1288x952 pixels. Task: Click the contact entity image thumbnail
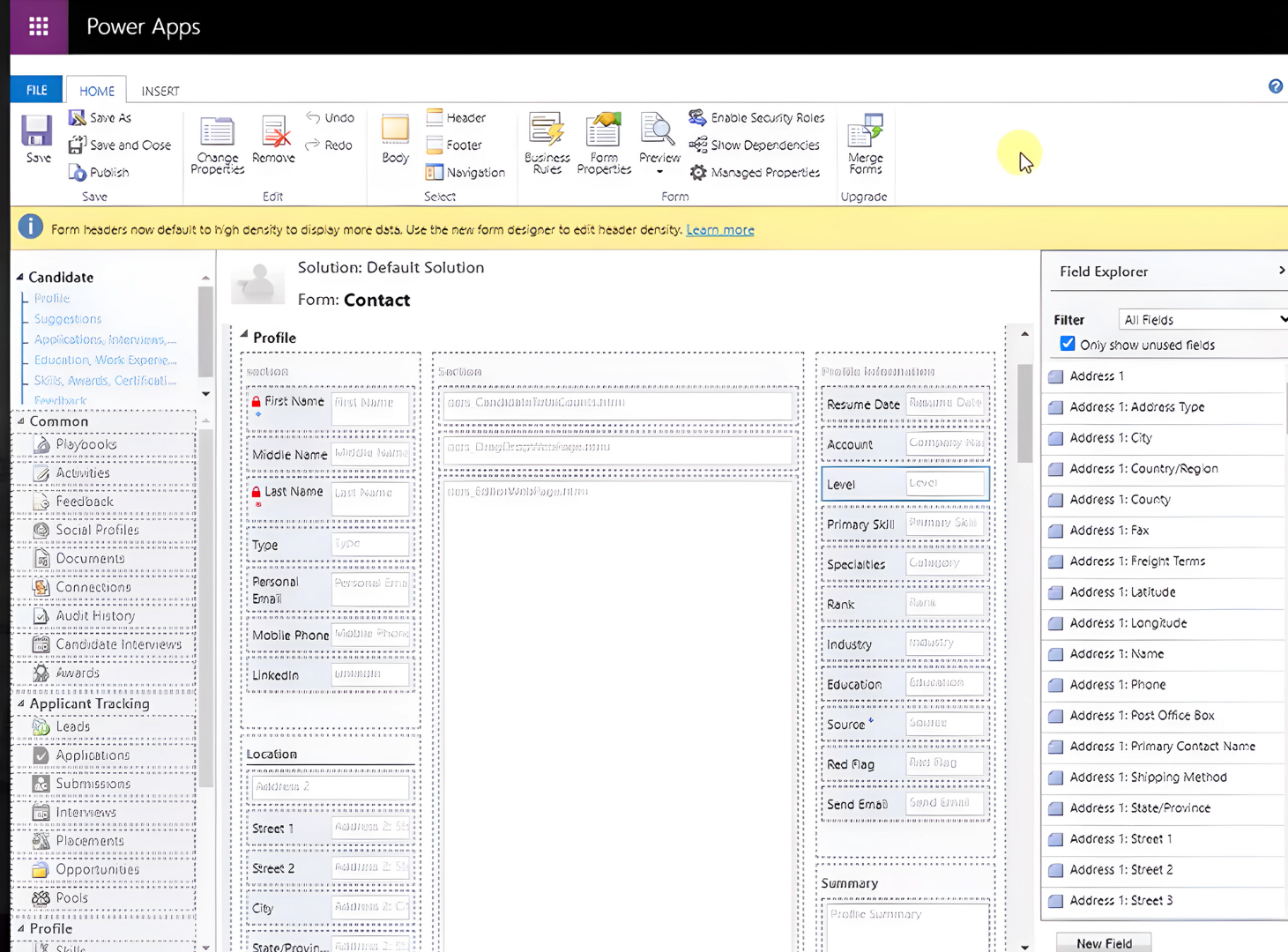click(x=257, y=284)
